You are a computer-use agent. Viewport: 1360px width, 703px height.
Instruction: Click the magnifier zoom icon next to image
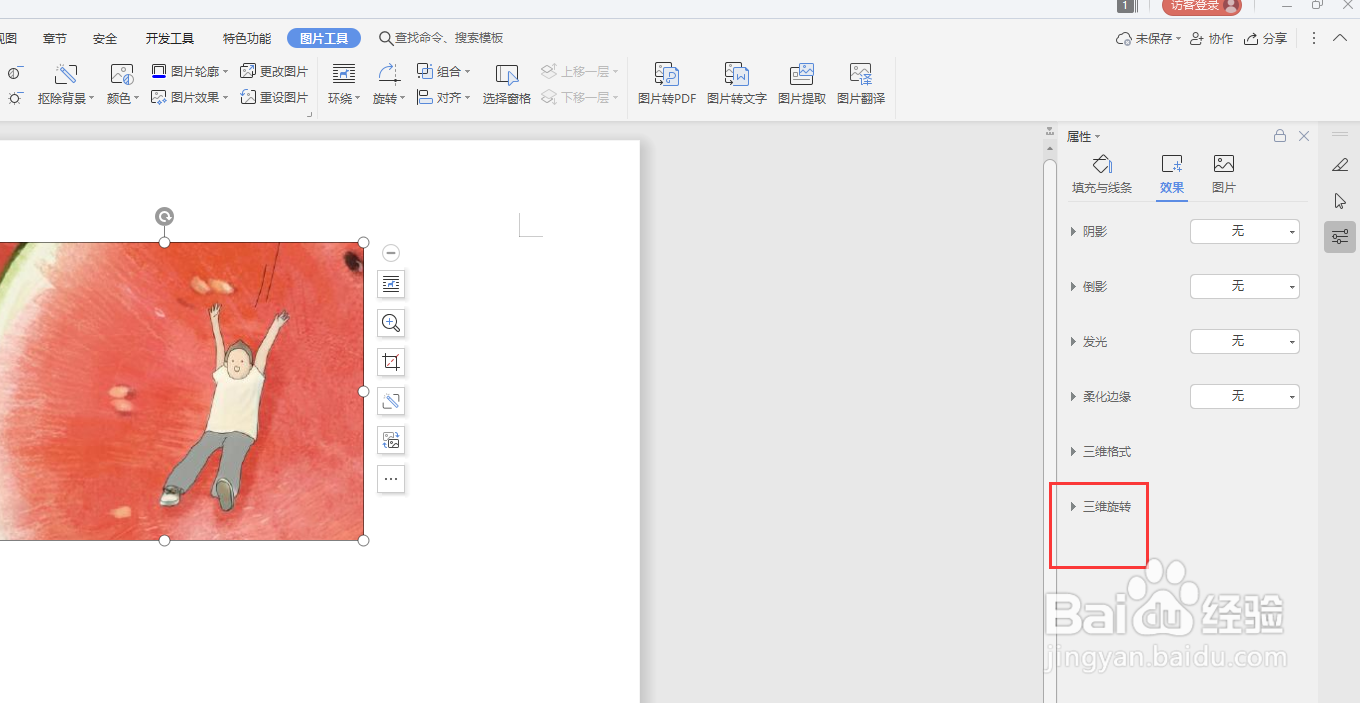[x=390, y=323]
